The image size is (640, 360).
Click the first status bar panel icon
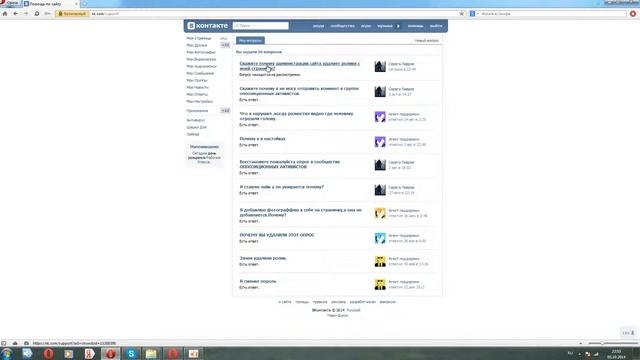pyautogui.click(x=4, y=343)
